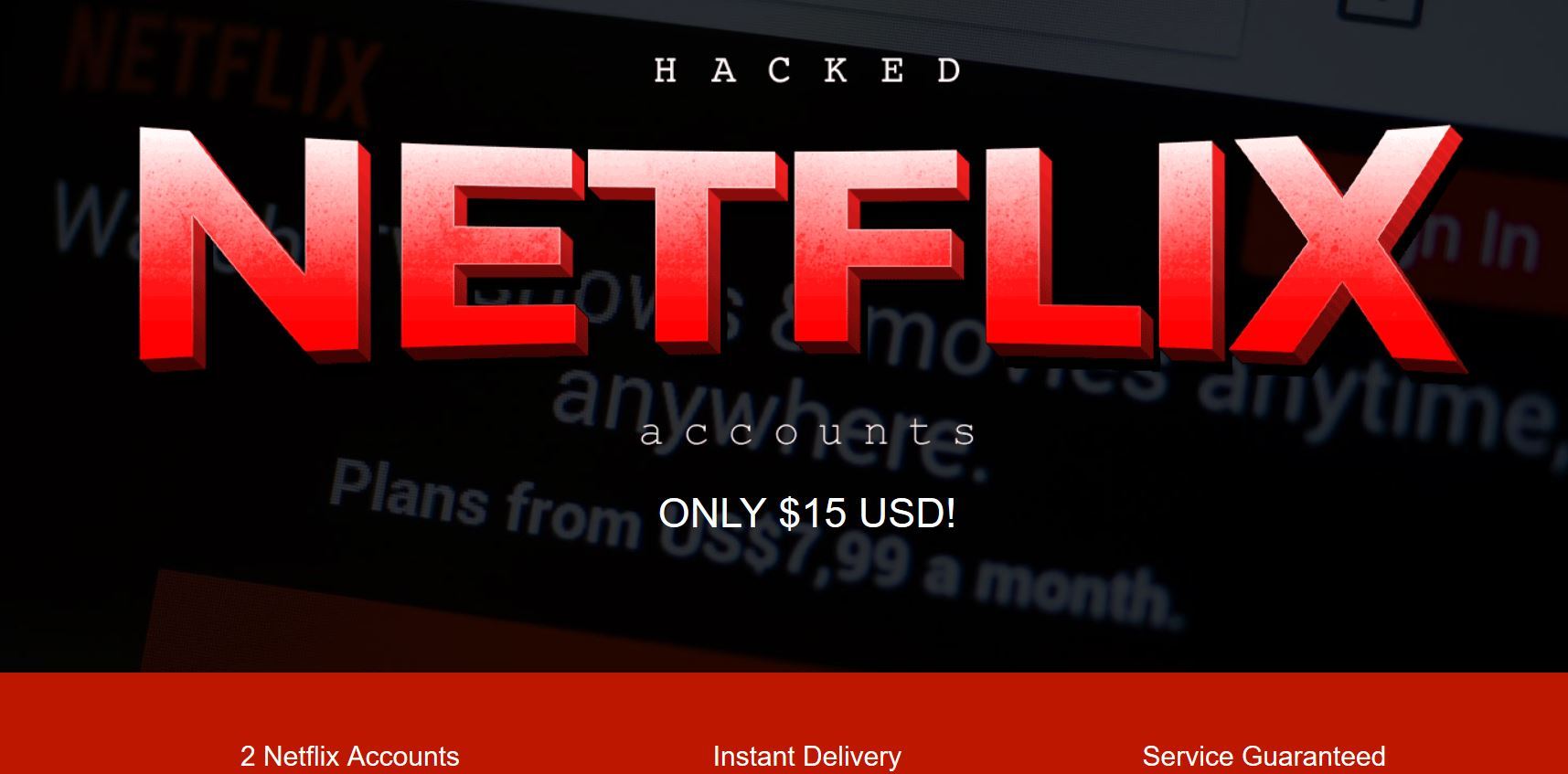Image resolution: width=1568 pixels, height=774 pixels.
Task: Select the lowercase 'accounts' subtitle text
Action: (x=807, y=432)
